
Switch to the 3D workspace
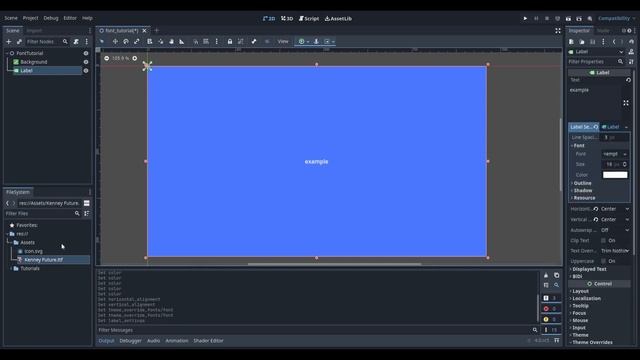pyautogui.click(x=287, y=19)
